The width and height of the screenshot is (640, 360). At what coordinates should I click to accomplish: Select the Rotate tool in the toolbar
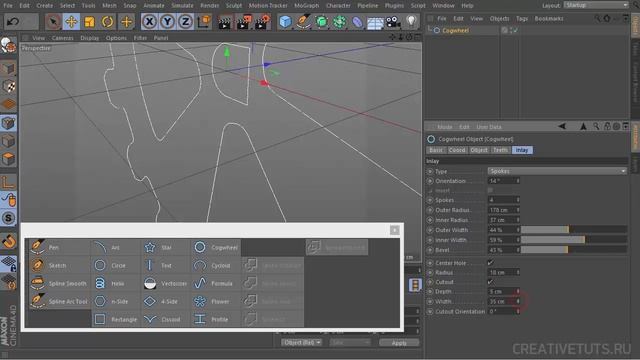pyautogui.click(x=107, y=21)
